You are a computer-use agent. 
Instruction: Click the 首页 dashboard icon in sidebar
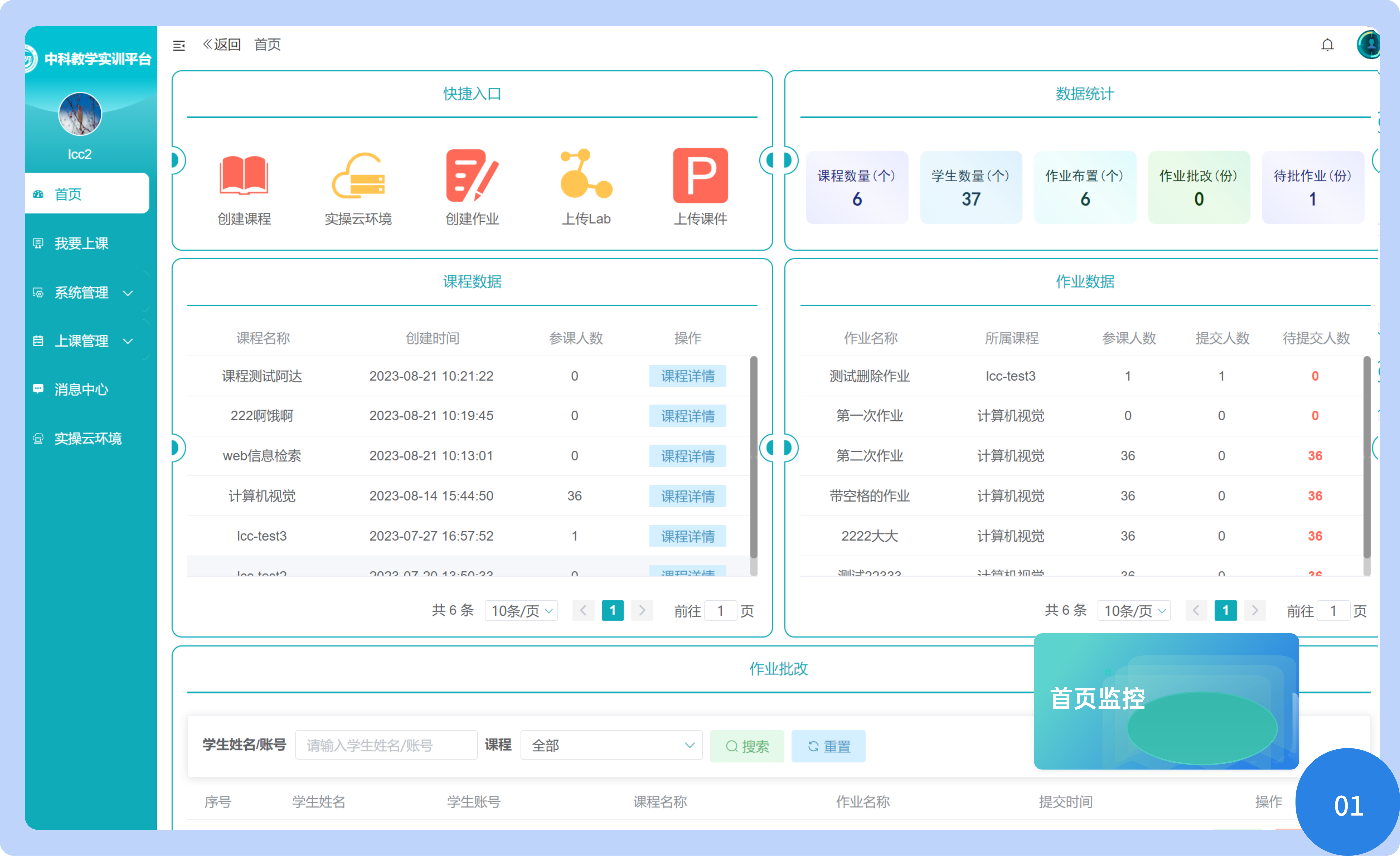tap(38, 194)
